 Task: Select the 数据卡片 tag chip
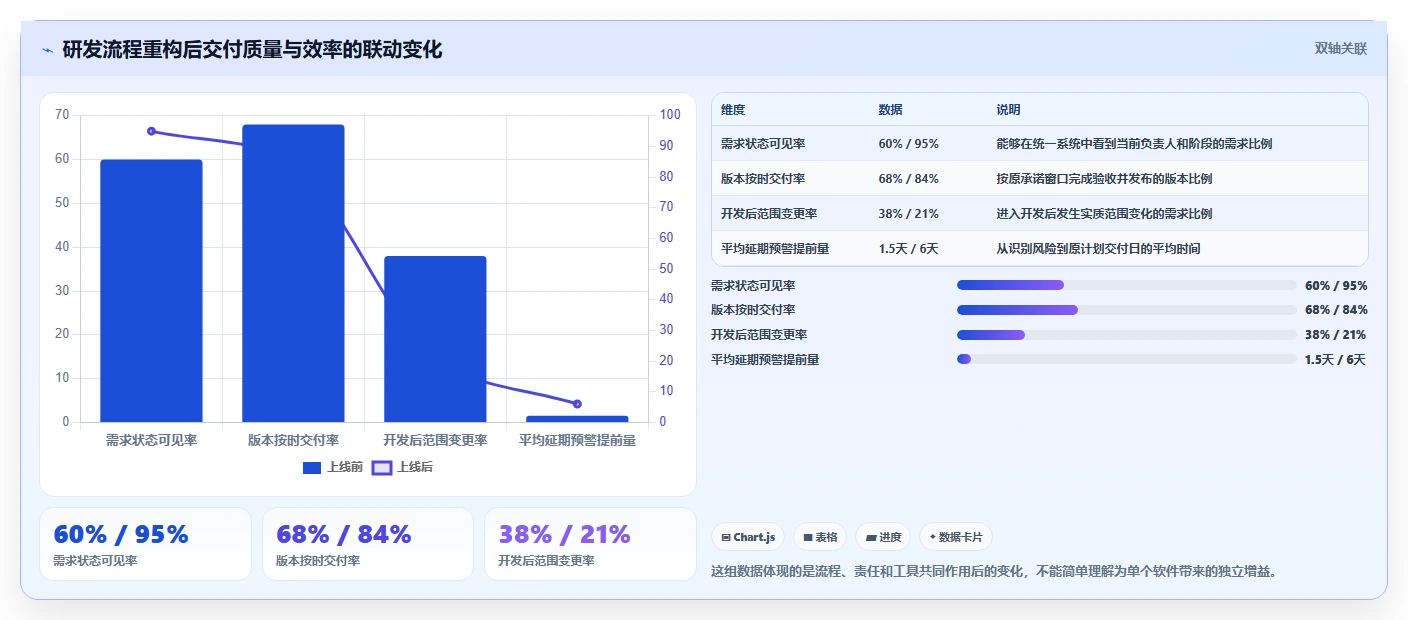pyautogui.click(x=955, y=537)
